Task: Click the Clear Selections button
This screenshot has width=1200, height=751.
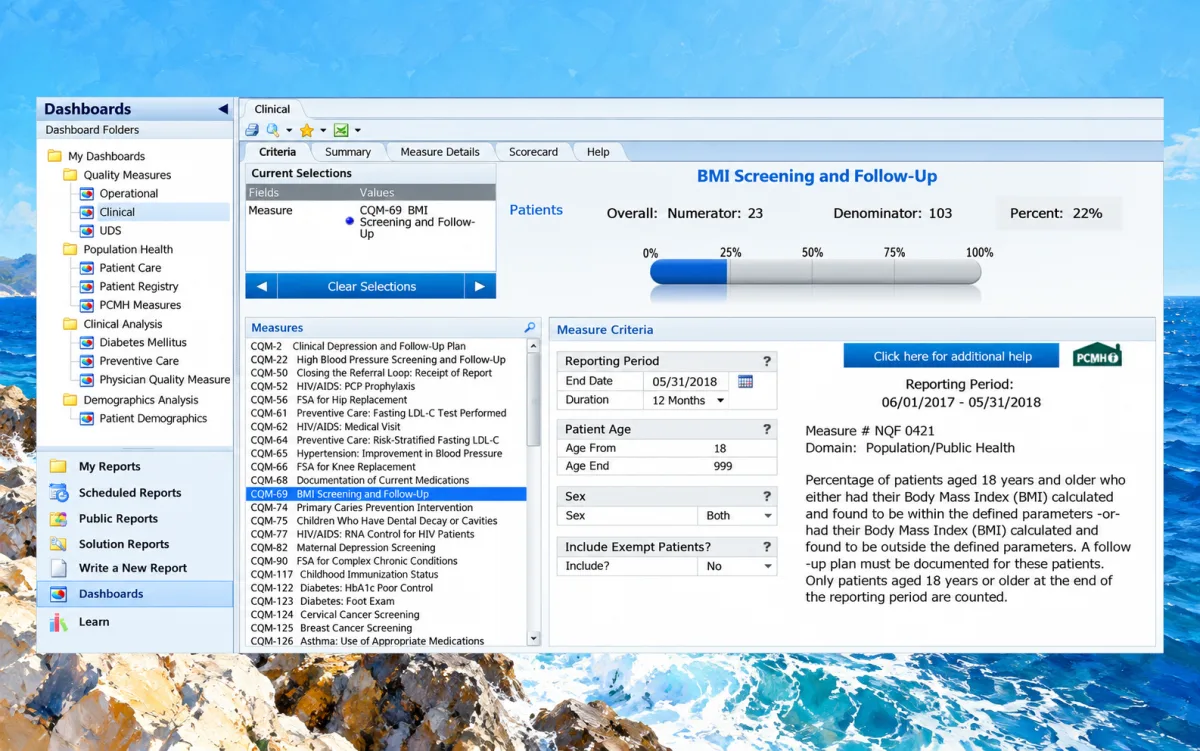Action: (x=371, y=286)
